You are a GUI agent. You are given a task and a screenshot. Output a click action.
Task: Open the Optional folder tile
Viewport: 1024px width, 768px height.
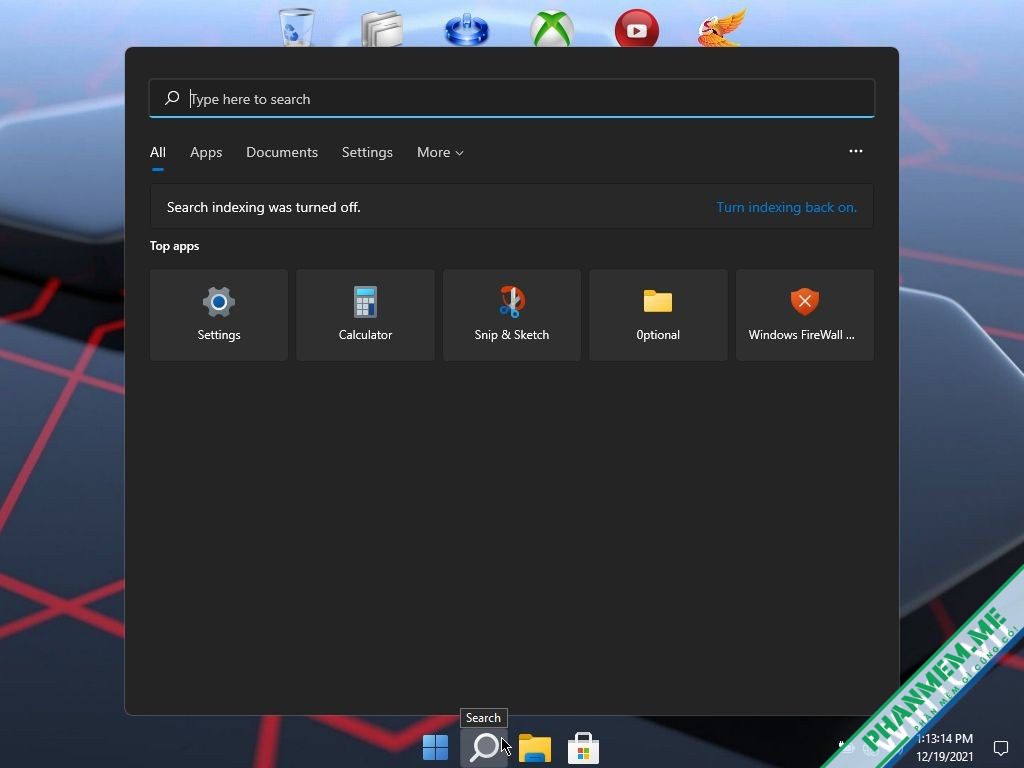658,315
